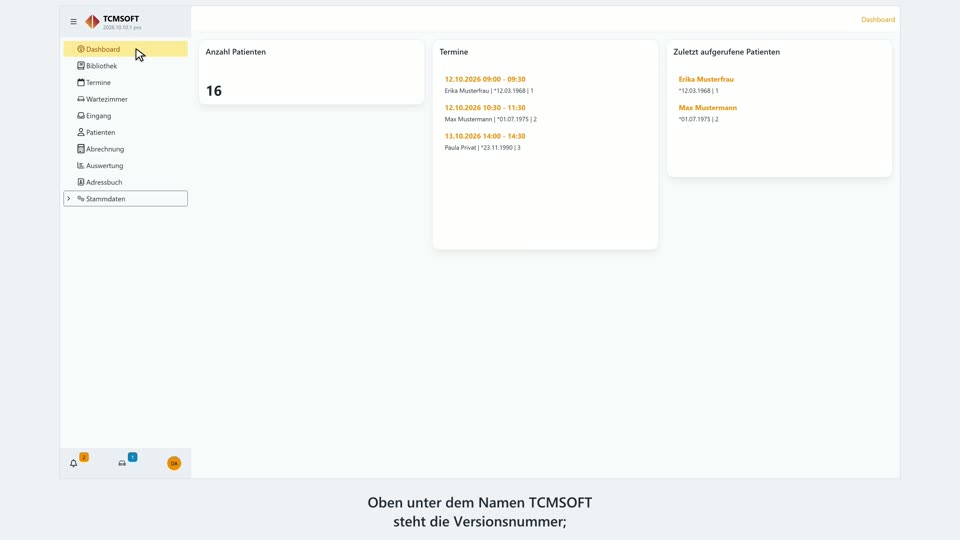
Task: Click the notification badge showing 2
Action: point(84,457)
